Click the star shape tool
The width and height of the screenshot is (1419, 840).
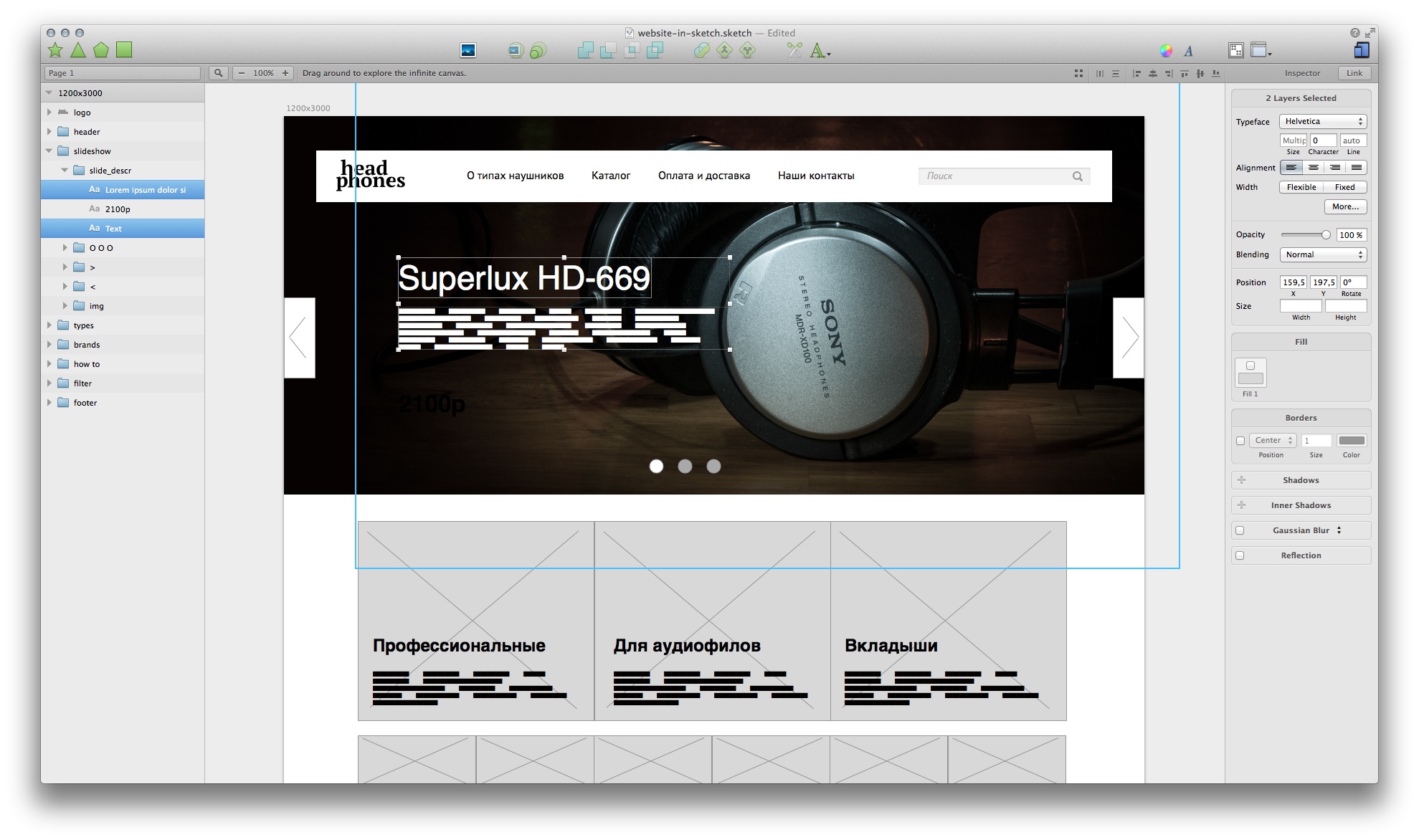coord(55,49)
